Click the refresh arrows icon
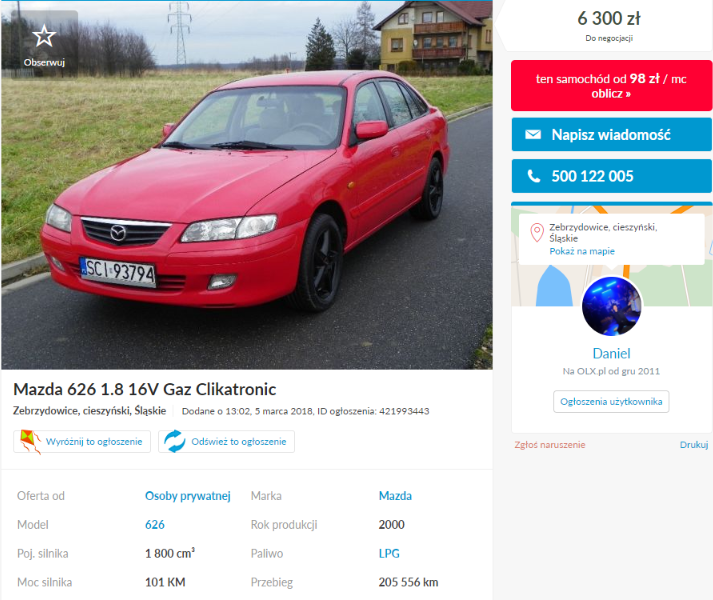Viewport: 713px width, 600px height. tap(175, 441)
